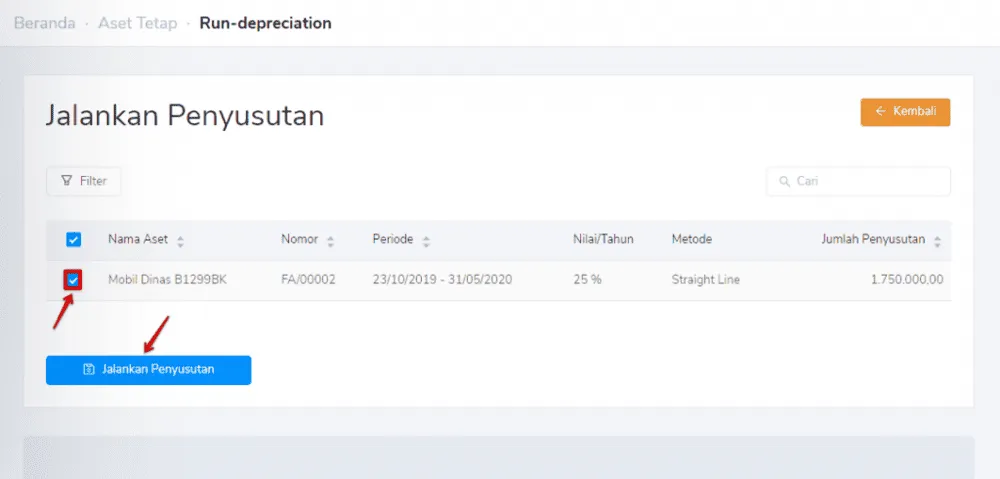1000x479 pixels.
Task: Toggle the select-all header checkbox
Action: coord(73,240)
